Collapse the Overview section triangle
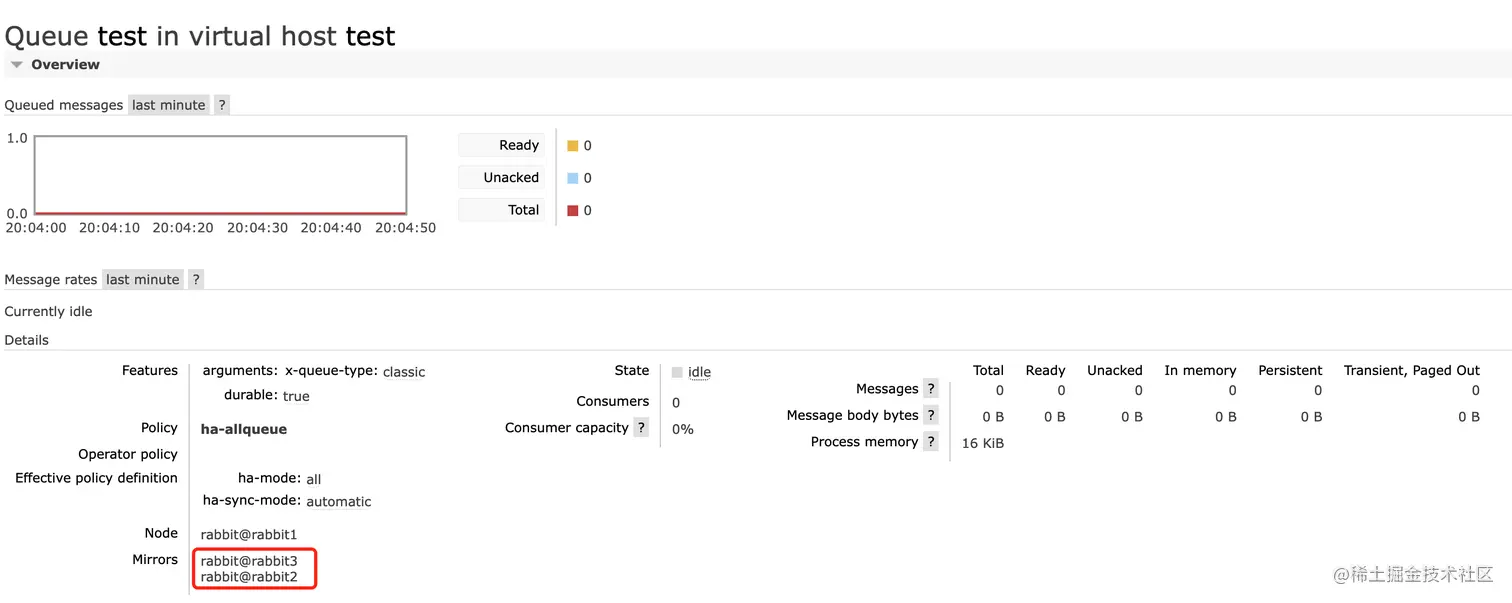 16,65
